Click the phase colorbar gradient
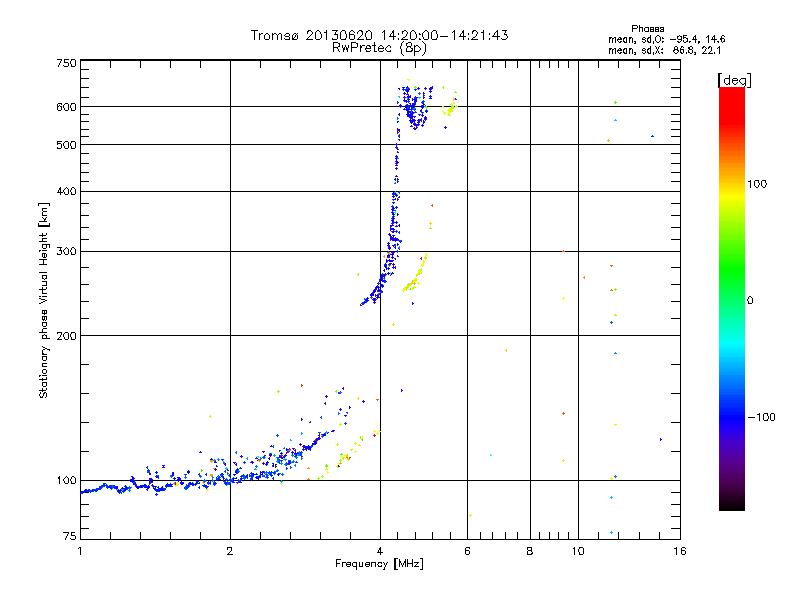Image resolution: width=800 pixels, height=600 pixels. coord(732,299)
